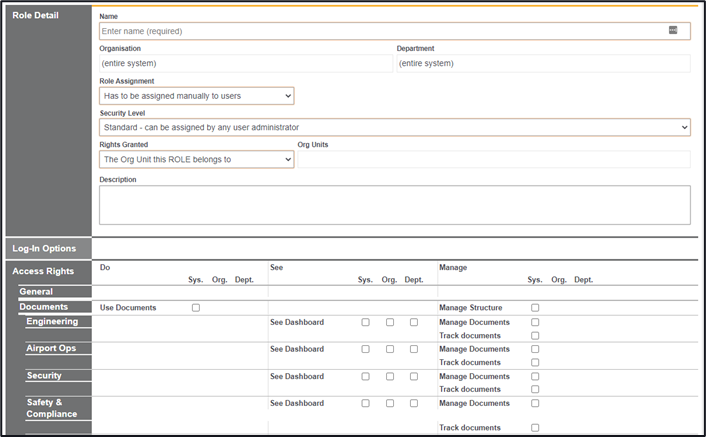
Task: Check Security Manage Documents checkbox
Action: pyautogui.click(x=535, y=376)
